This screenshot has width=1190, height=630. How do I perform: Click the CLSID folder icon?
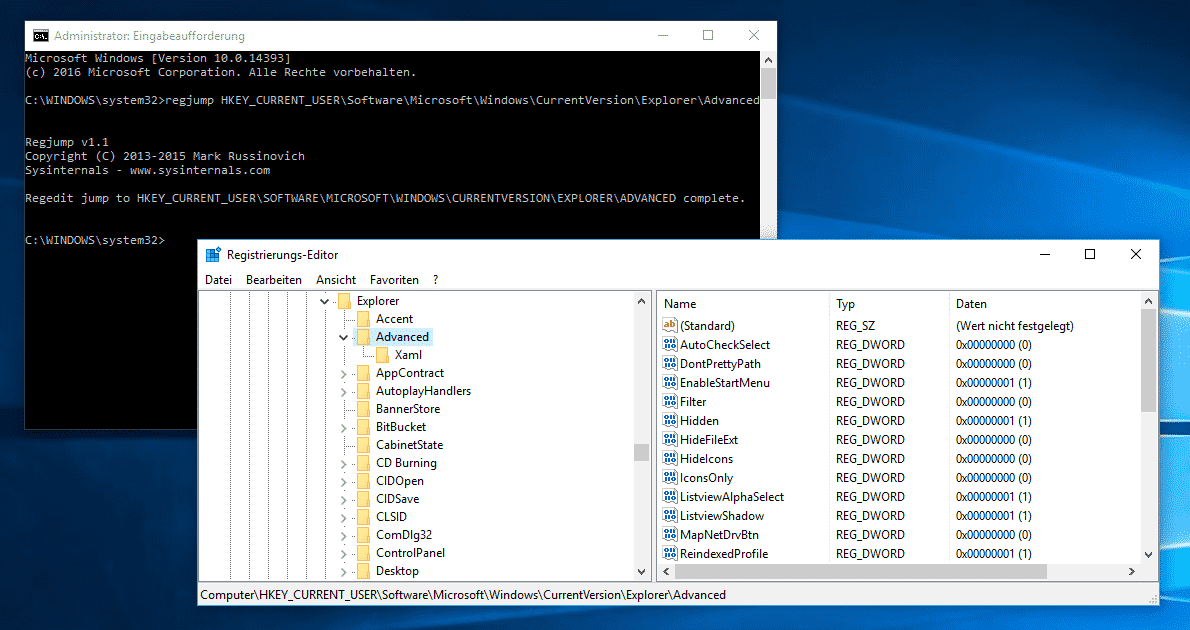(363, 516)
